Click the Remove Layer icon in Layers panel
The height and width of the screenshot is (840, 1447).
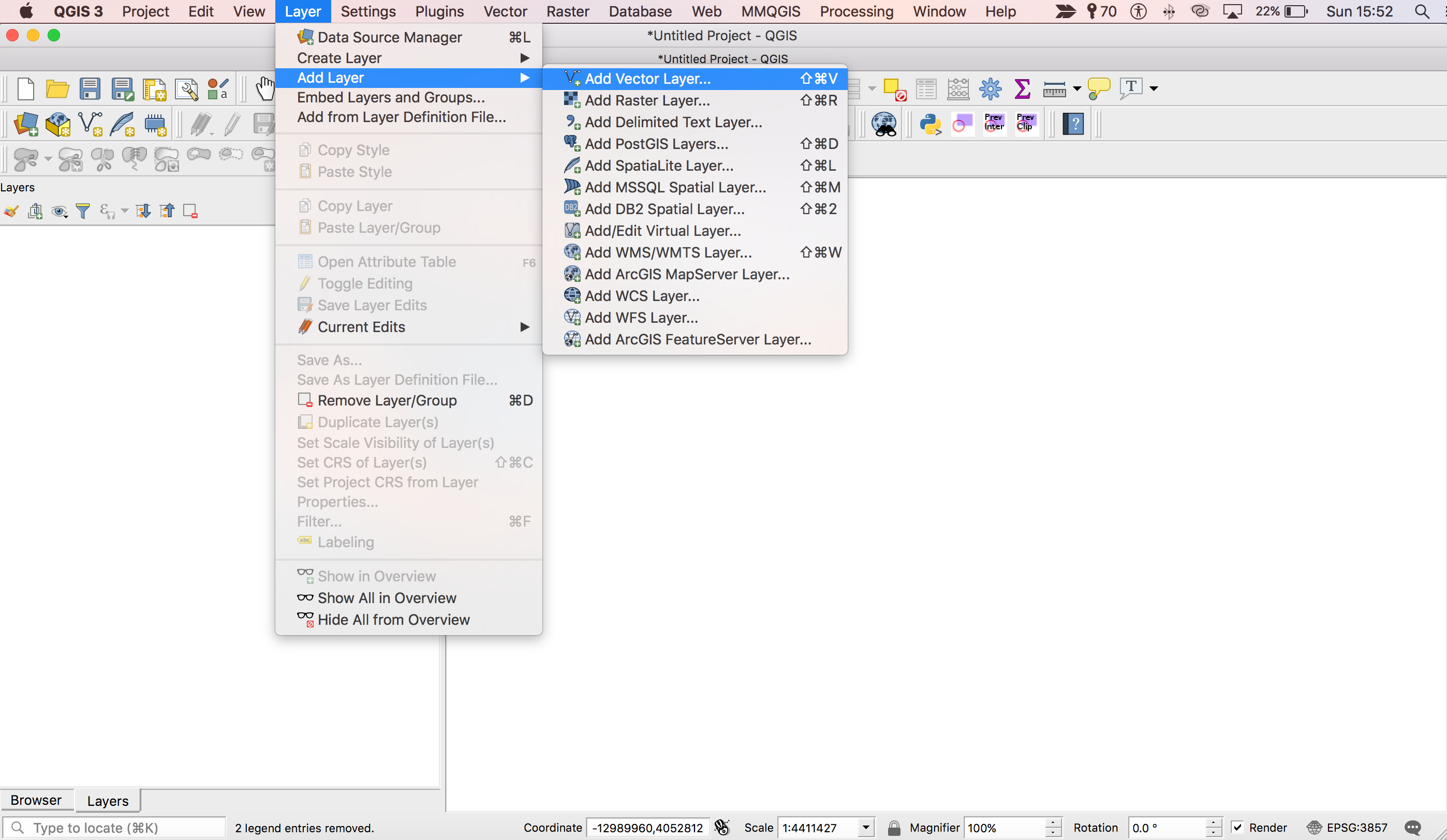coord(190,212)
